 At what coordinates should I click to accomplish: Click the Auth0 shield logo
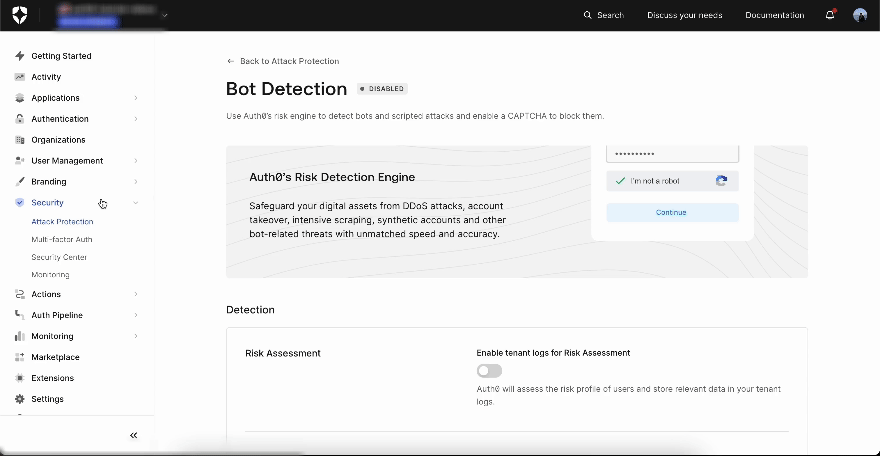tap(20, 15)
